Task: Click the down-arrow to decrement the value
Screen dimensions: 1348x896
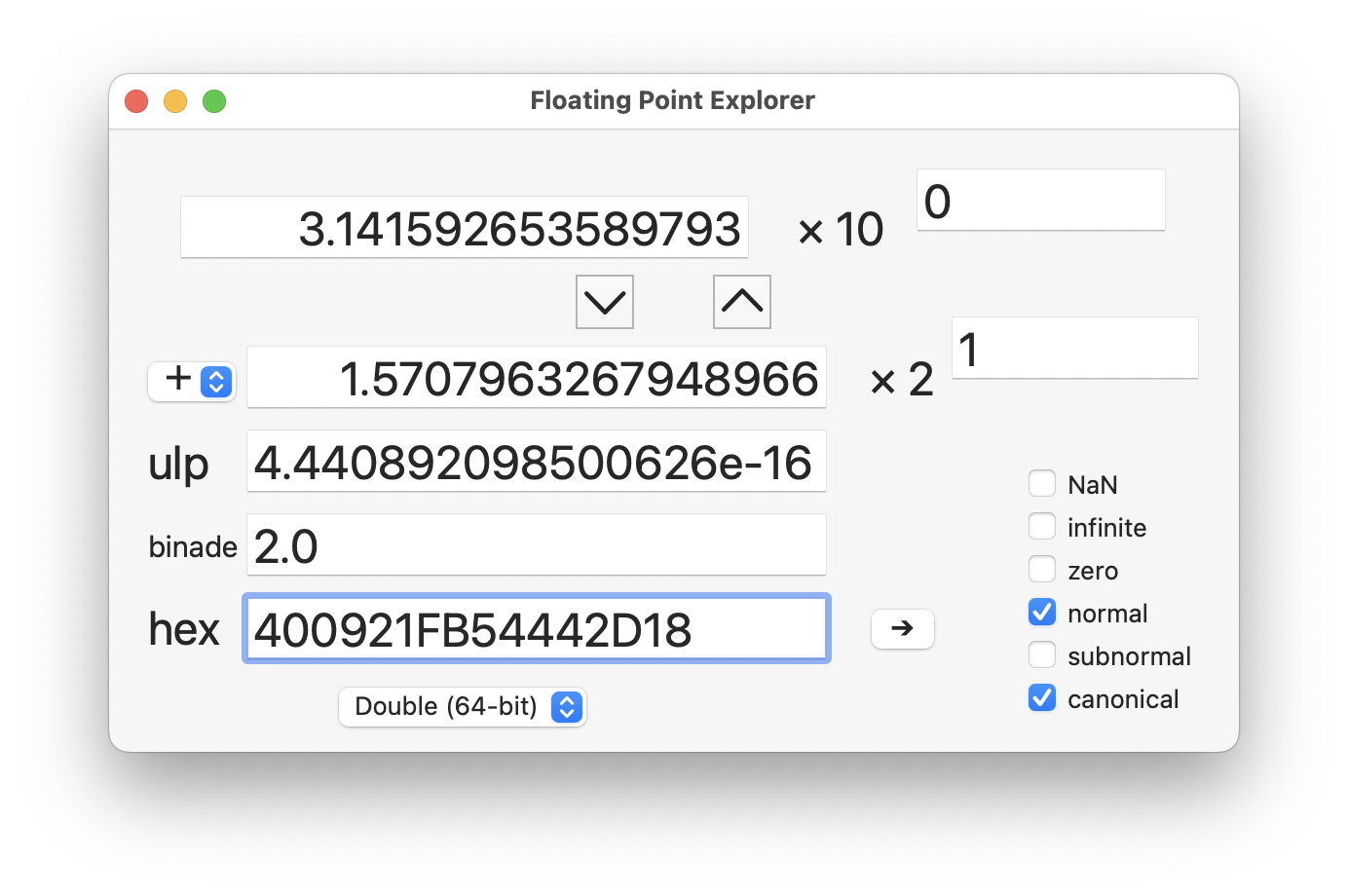Action: 604,302
